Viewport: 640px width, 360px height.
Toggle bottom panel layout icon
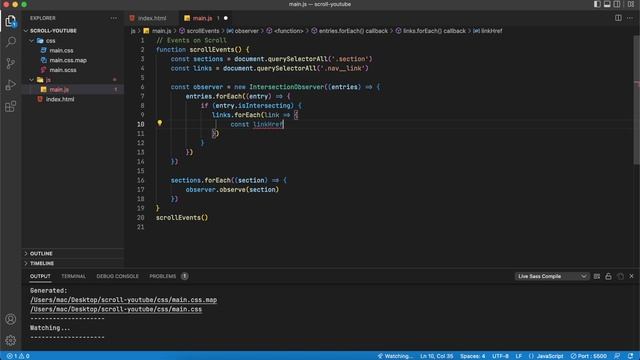607,4
